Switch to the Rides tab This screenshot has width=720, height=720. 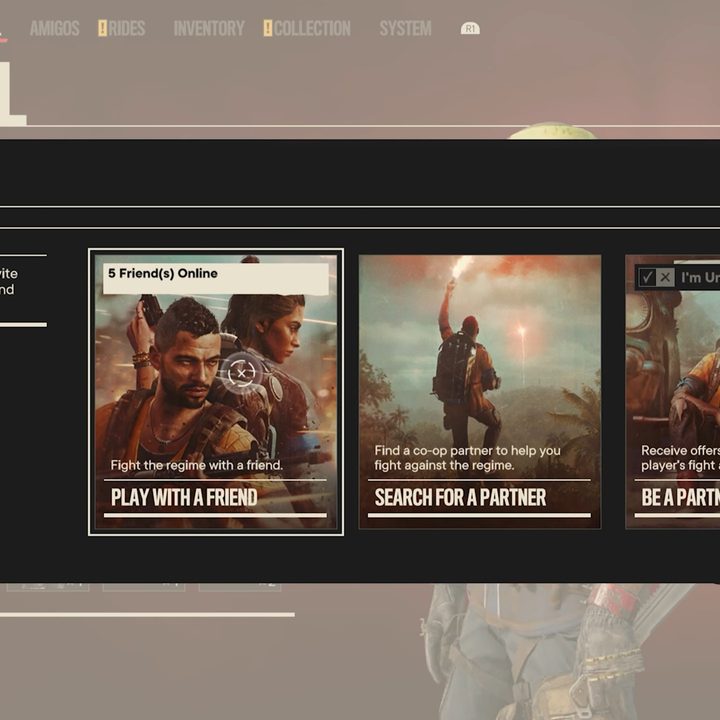(127, 28)
